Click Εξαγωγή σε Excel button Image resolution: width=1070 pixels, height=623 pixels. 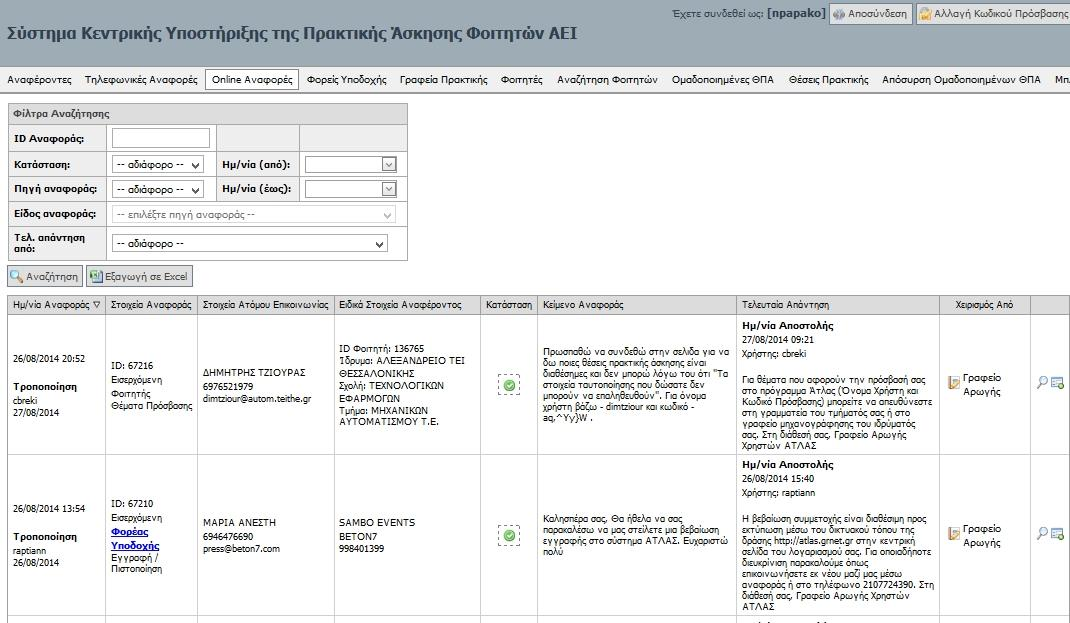(x=139, y=276)
